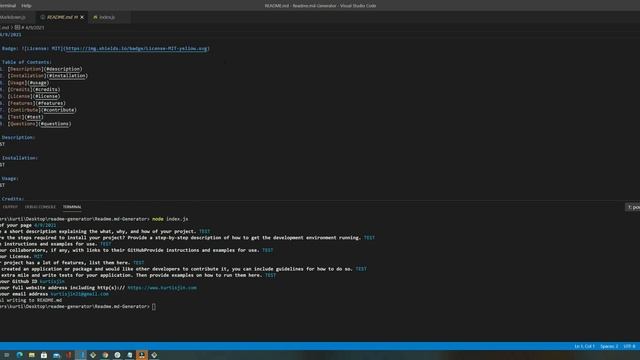Click the terminal prompt cursor
The height and width of the screenshot is (360, 640).
point(153,307)
